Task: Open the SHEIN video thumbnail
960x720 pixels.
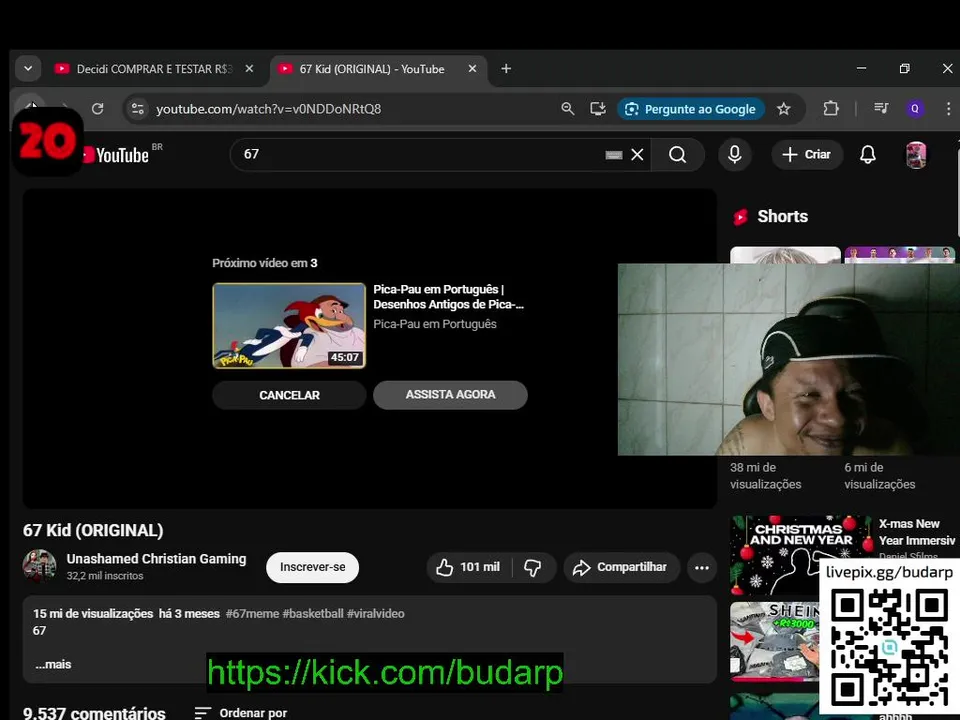Action: pyautogui.click(x=775, y=641)
